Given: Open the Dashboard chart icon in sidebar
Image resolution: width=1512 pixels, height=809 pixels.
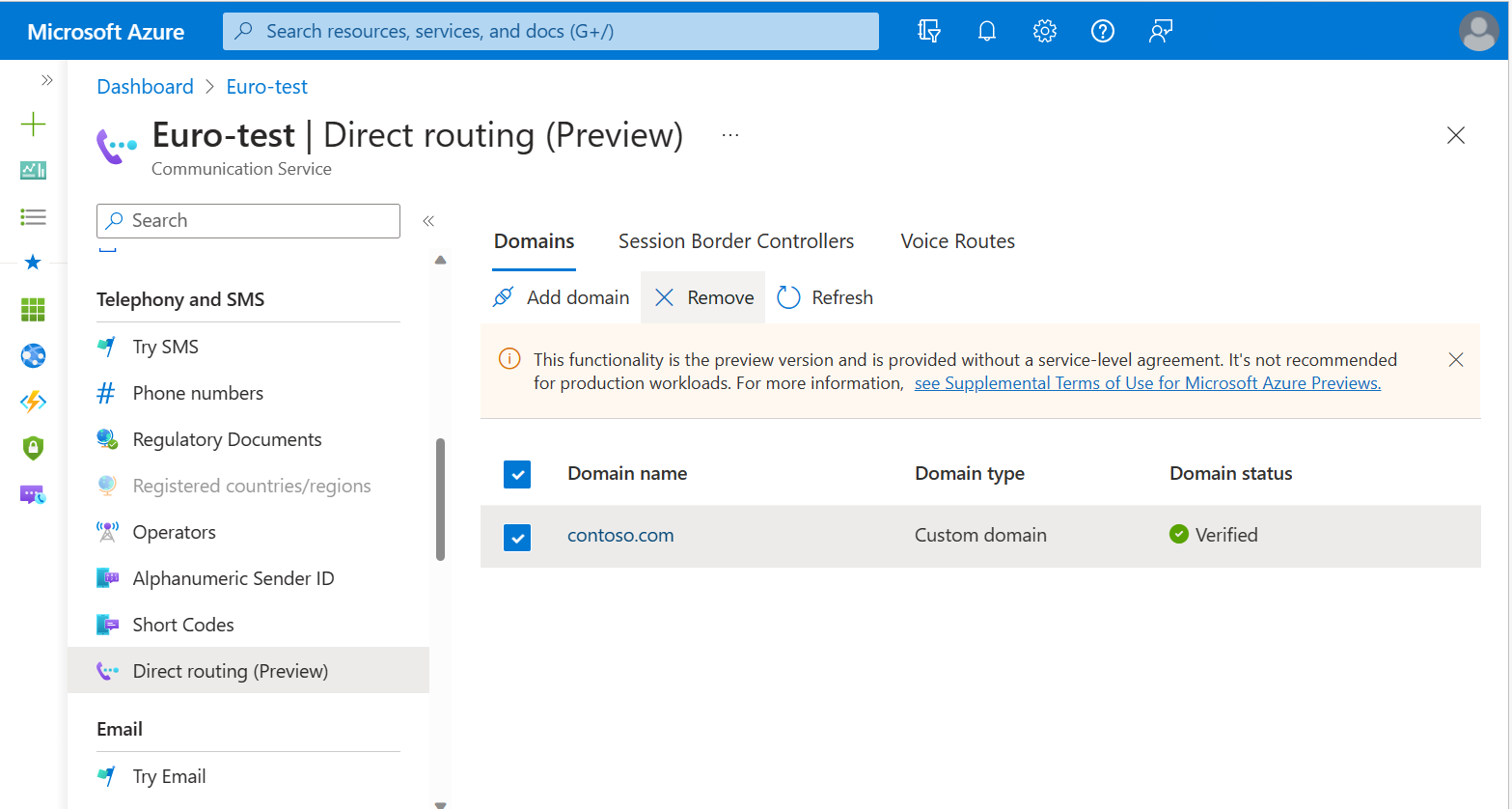Looking at the screenshot, I should click(x=33, y=170).
